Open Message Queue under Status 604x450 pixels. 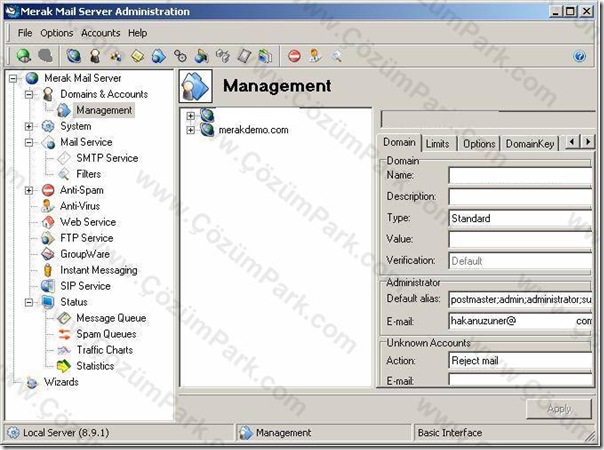(111, 318)
